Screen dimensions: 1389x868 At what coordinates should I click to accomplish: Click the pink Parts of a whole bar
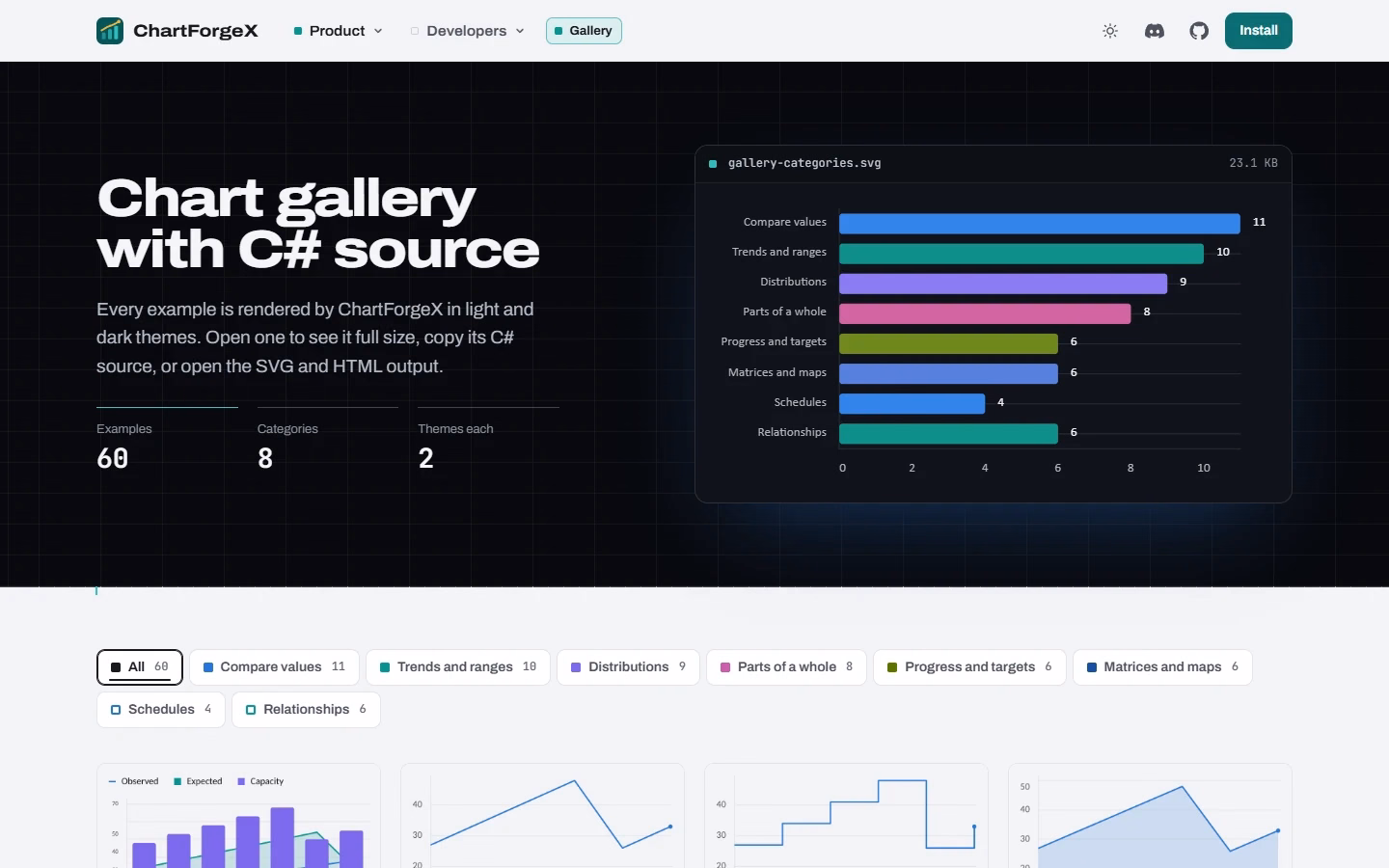click(985, 313)
